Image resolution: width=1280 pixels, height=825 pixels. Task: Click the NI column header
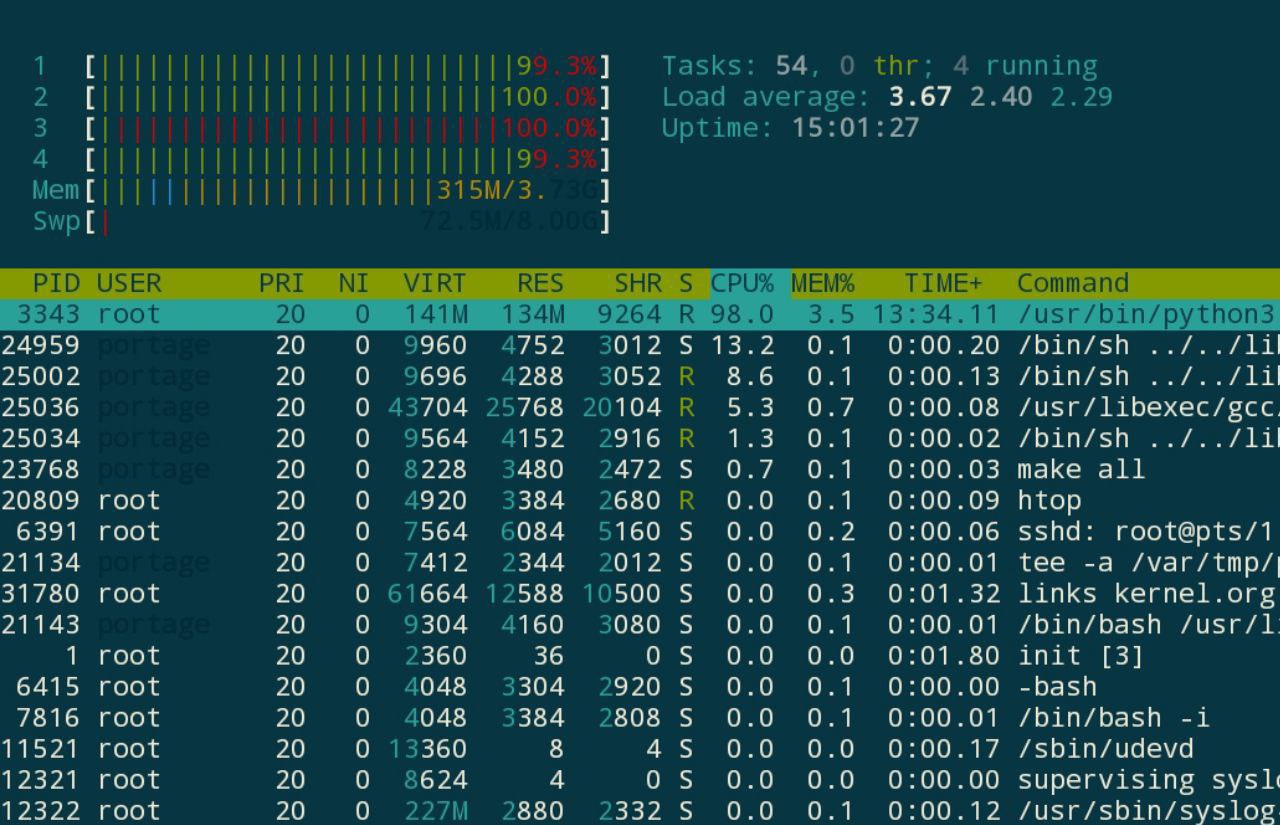point(353,283)
